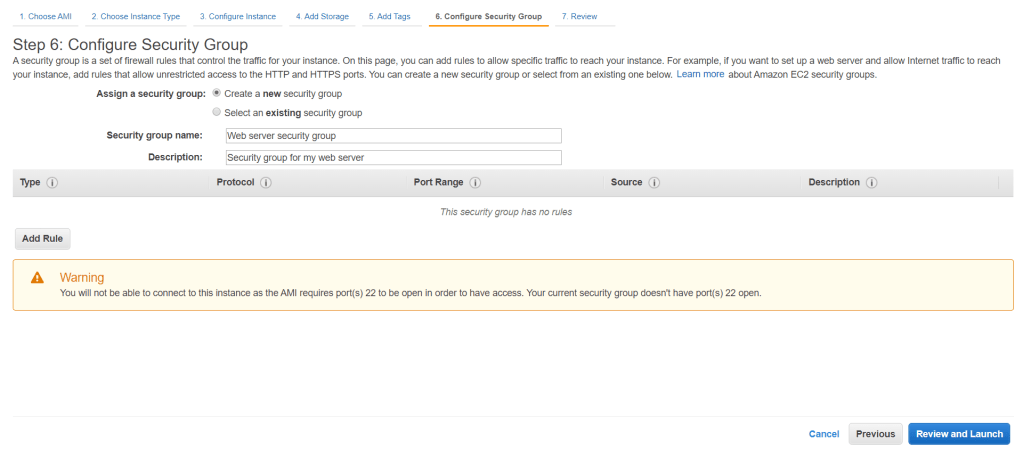Image resolution: width=1023 pixels, height=457 pixels.
Task: Go to the '1. Choose AMI' step
Action: 43,17
